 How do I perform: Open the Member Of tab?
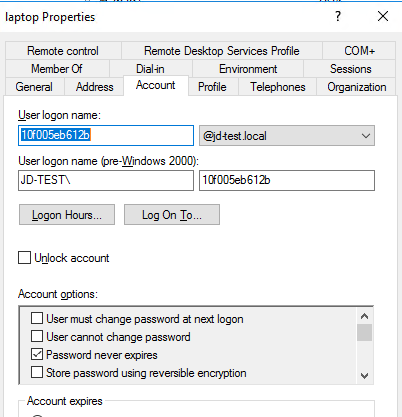pos(57,69)
